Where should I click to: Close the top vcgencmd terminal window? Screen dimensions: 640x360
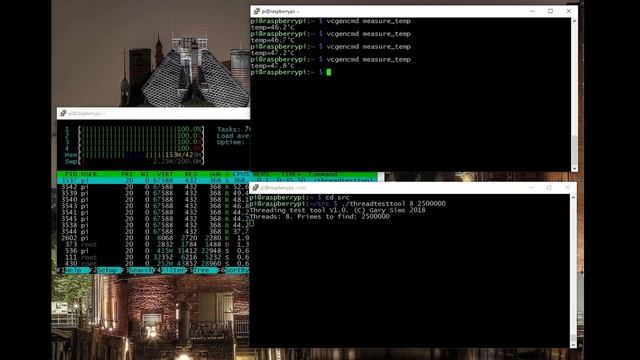pyautogui.click(x=569, y=11)
